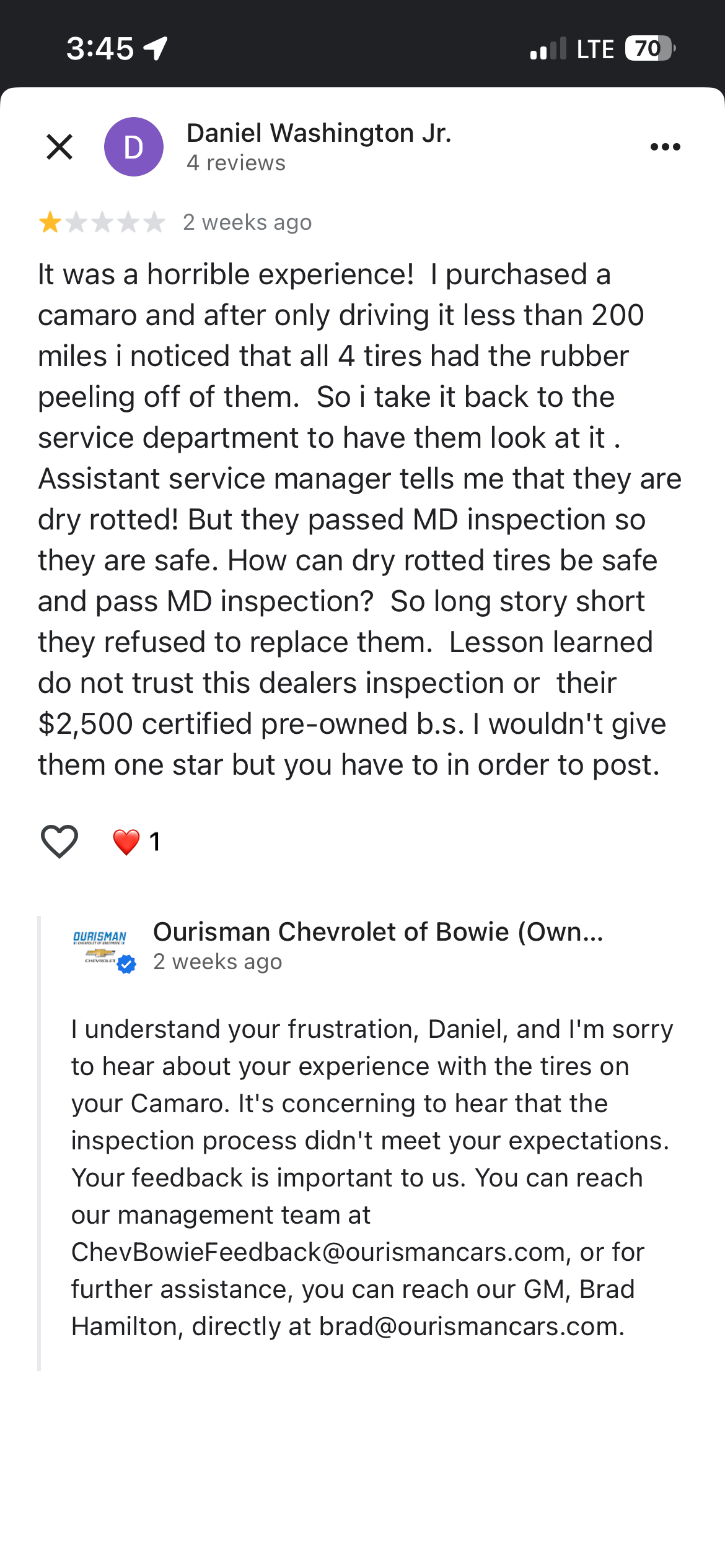
Task: Open the three-dot more options menu
Action: pos(665,147)
